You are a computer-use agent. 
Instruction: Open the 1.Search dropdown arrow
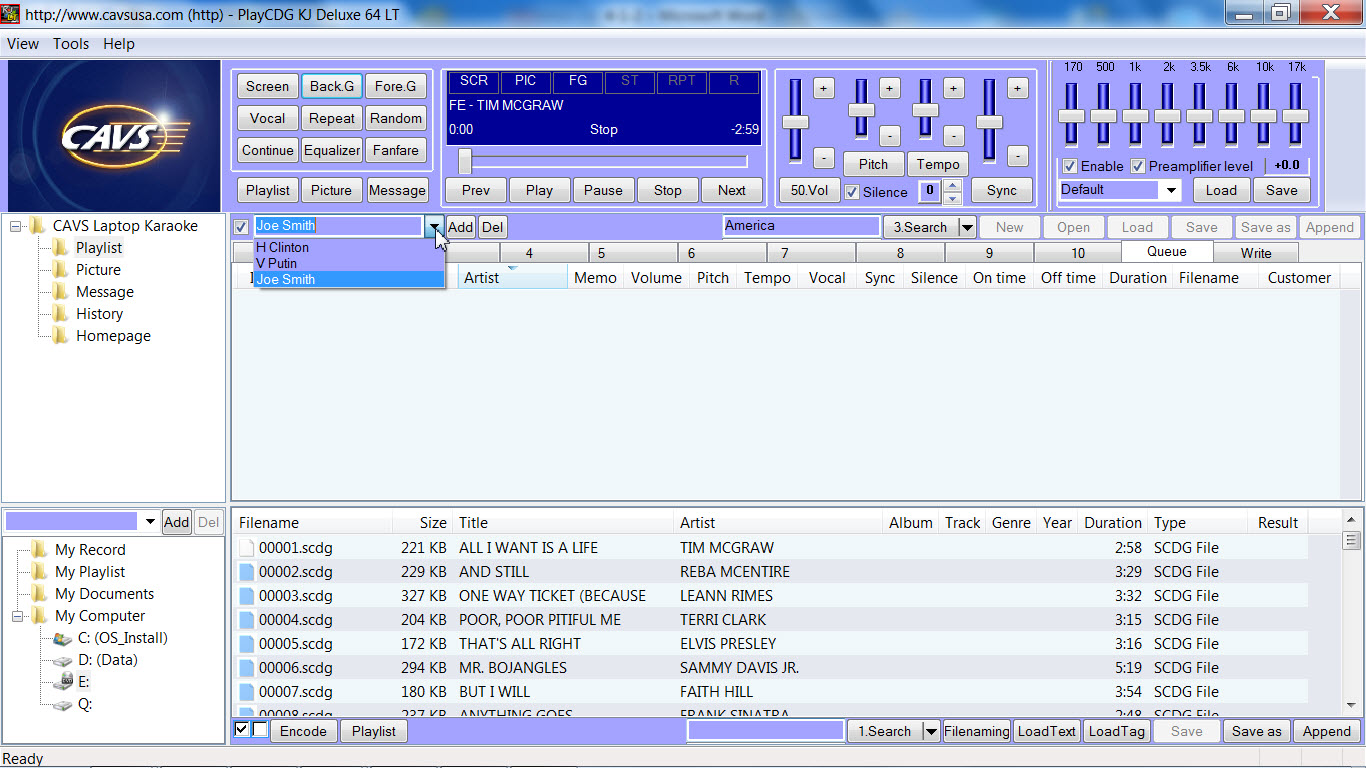[931, 731]
